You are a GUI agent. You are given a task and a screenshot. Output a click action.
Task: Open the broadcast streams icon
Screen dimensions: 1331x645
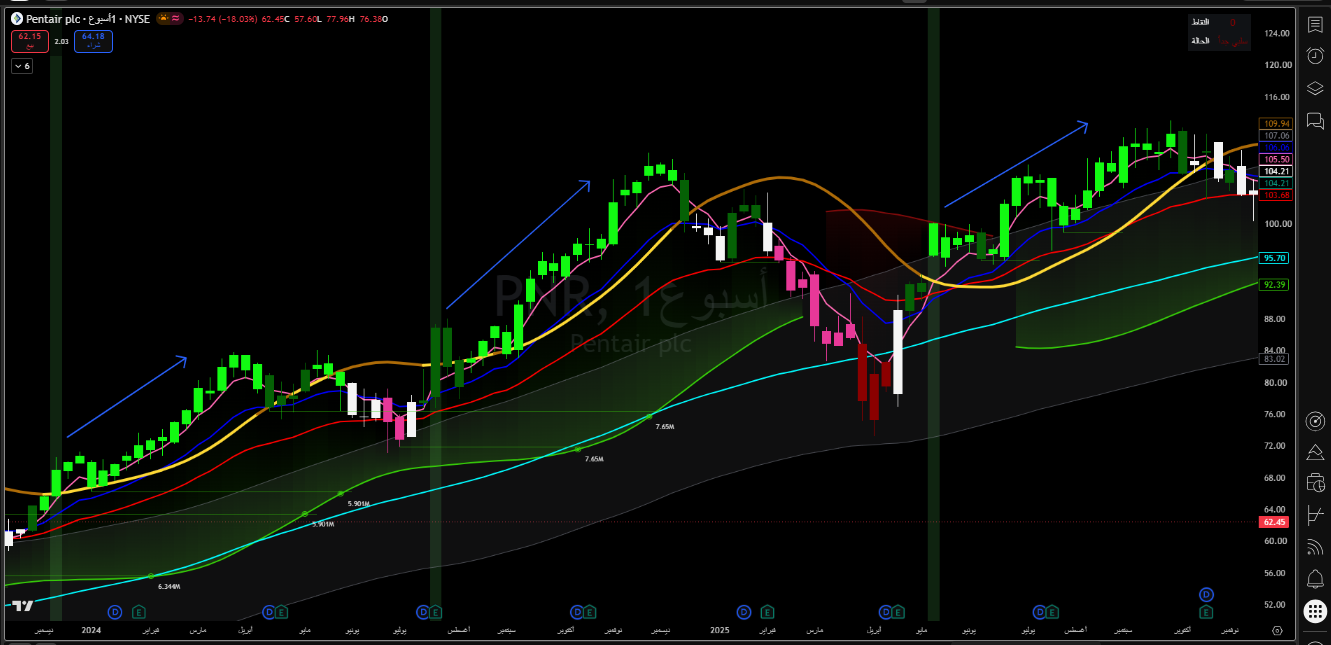pyautogui.click(x=1314, y=547)
